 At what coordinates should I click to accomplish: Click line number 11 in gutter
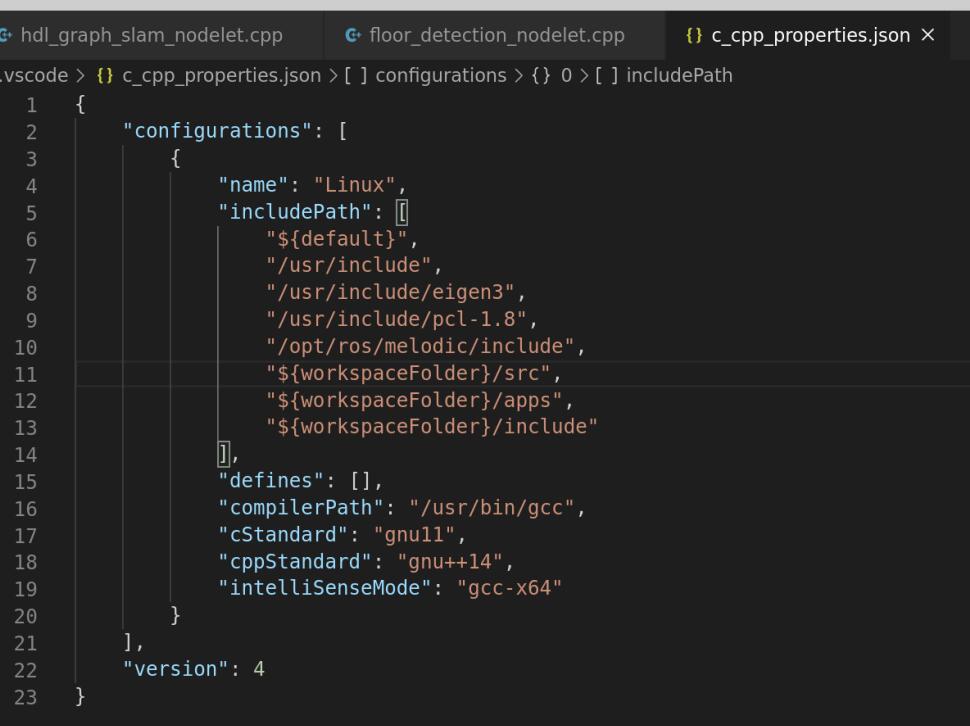(25, 374)
